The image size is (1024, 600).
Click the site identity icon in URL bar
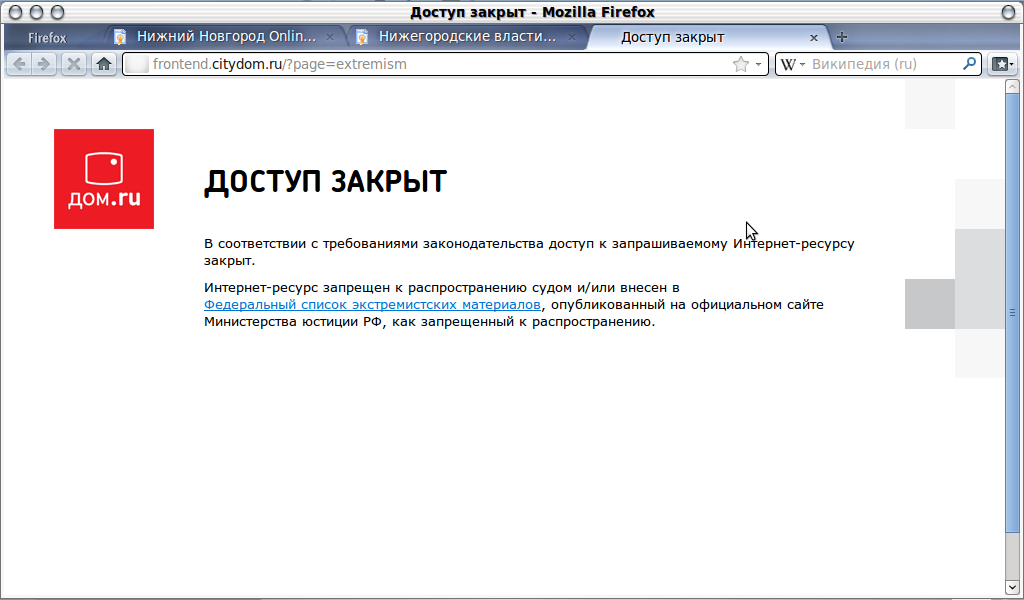pyautogui.click(x=136, y=64)
